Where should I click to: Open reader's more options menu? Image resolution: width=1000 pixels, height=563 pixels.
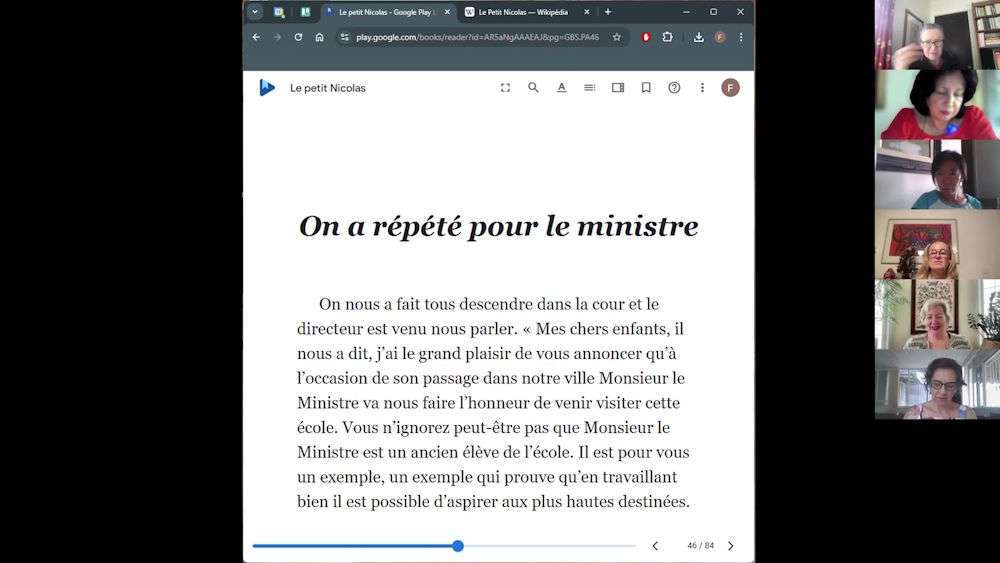702,87
